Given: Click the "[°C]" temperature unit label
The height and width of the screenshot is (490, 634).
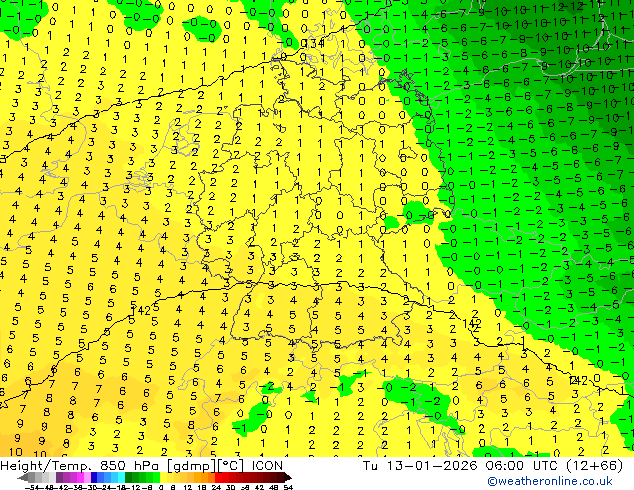Looking at the screenshot, I should coord(231,466).
